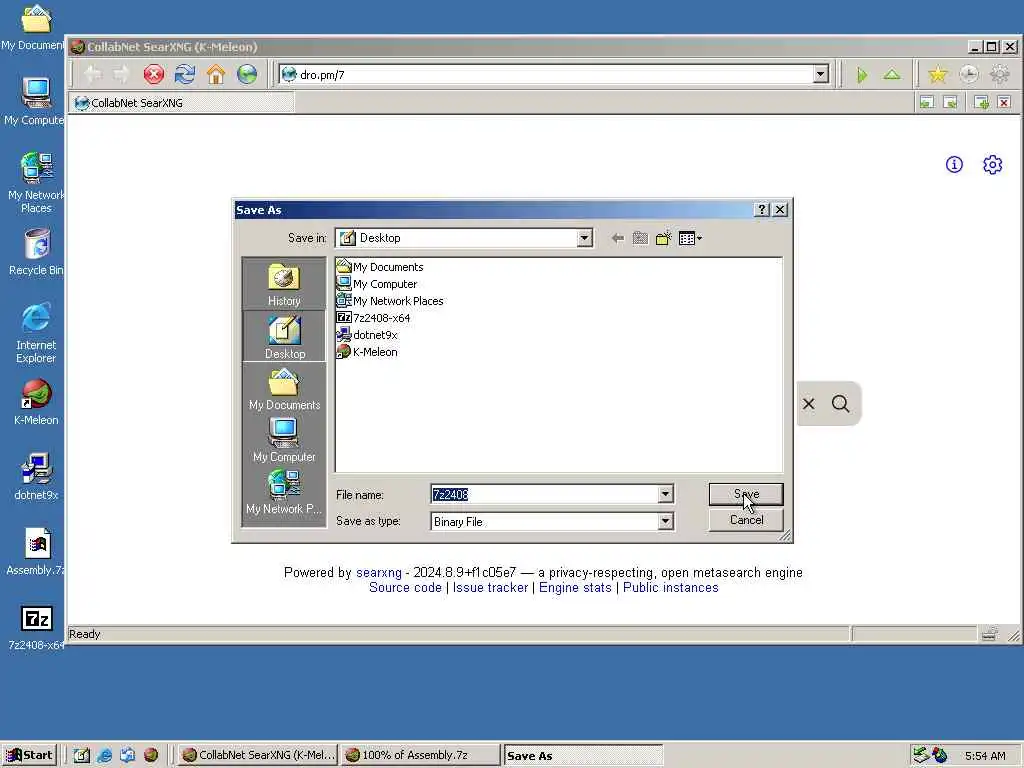The image size is (1024, 768).
Task: Click the close tab red X icon
Action: tap(1004, 102)
